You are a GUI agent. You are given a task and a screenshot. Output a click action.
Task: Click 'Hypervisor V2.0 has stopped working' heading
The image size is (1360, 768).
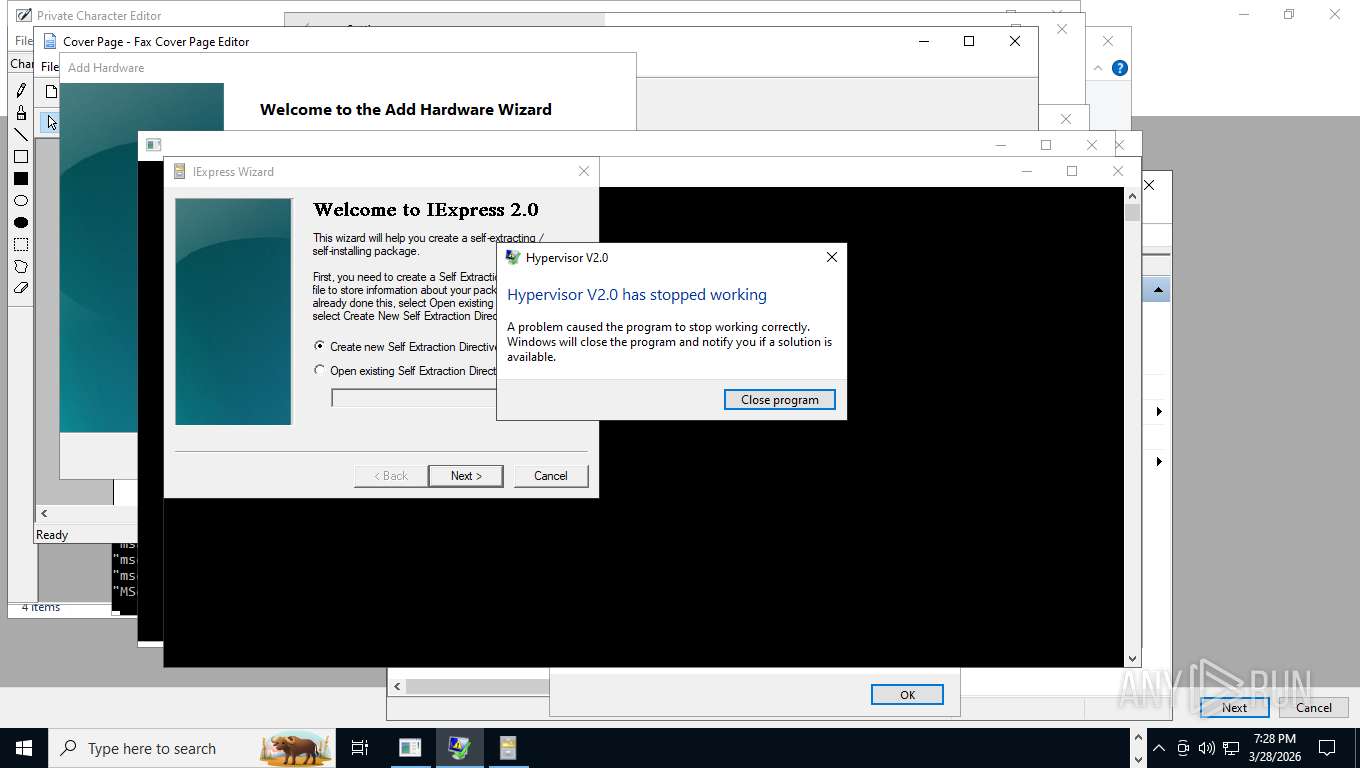pyautogui.click(x=637, y=295)
